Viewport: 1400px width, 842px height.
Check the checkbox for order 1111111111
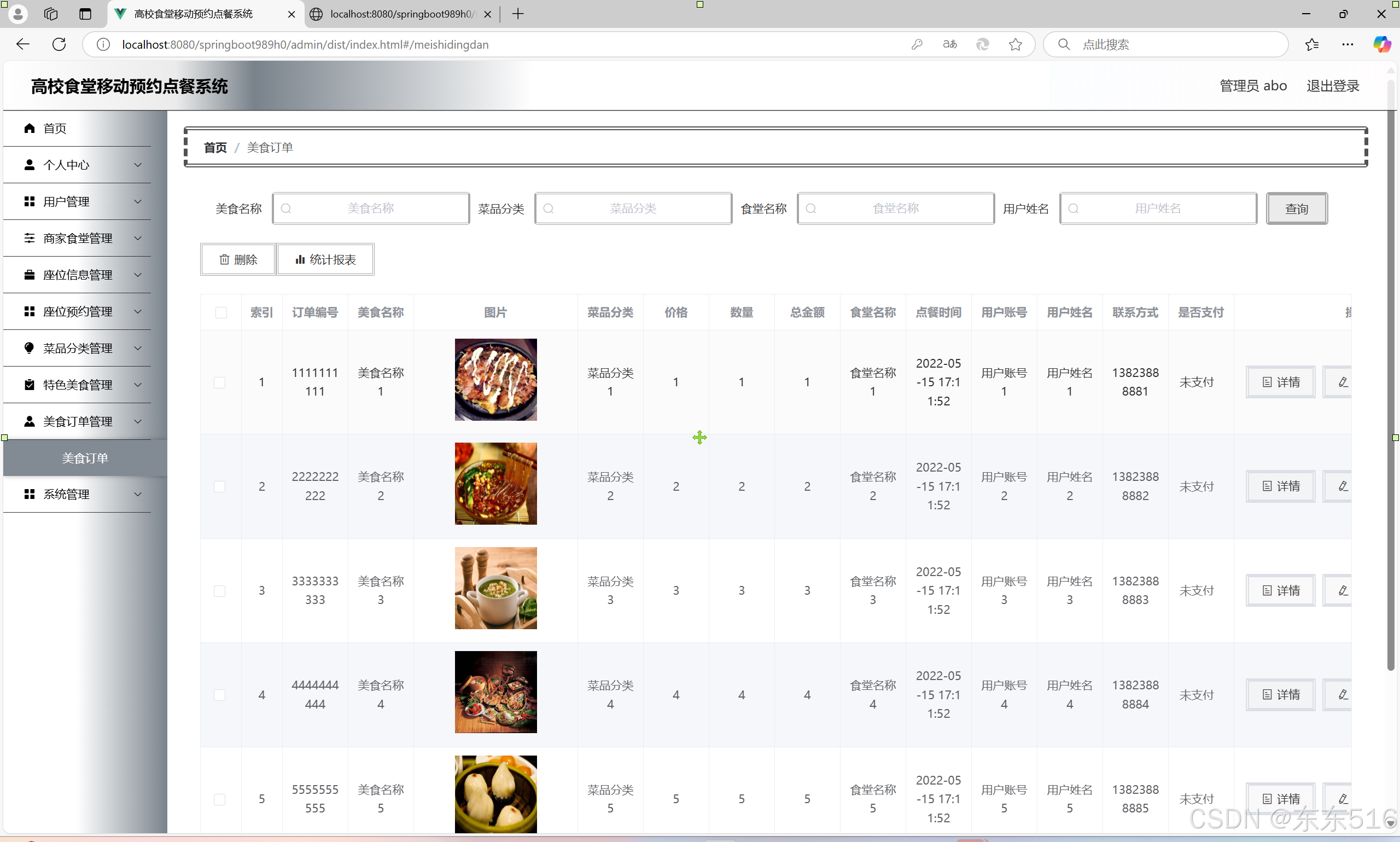click(x=219, y=382)
